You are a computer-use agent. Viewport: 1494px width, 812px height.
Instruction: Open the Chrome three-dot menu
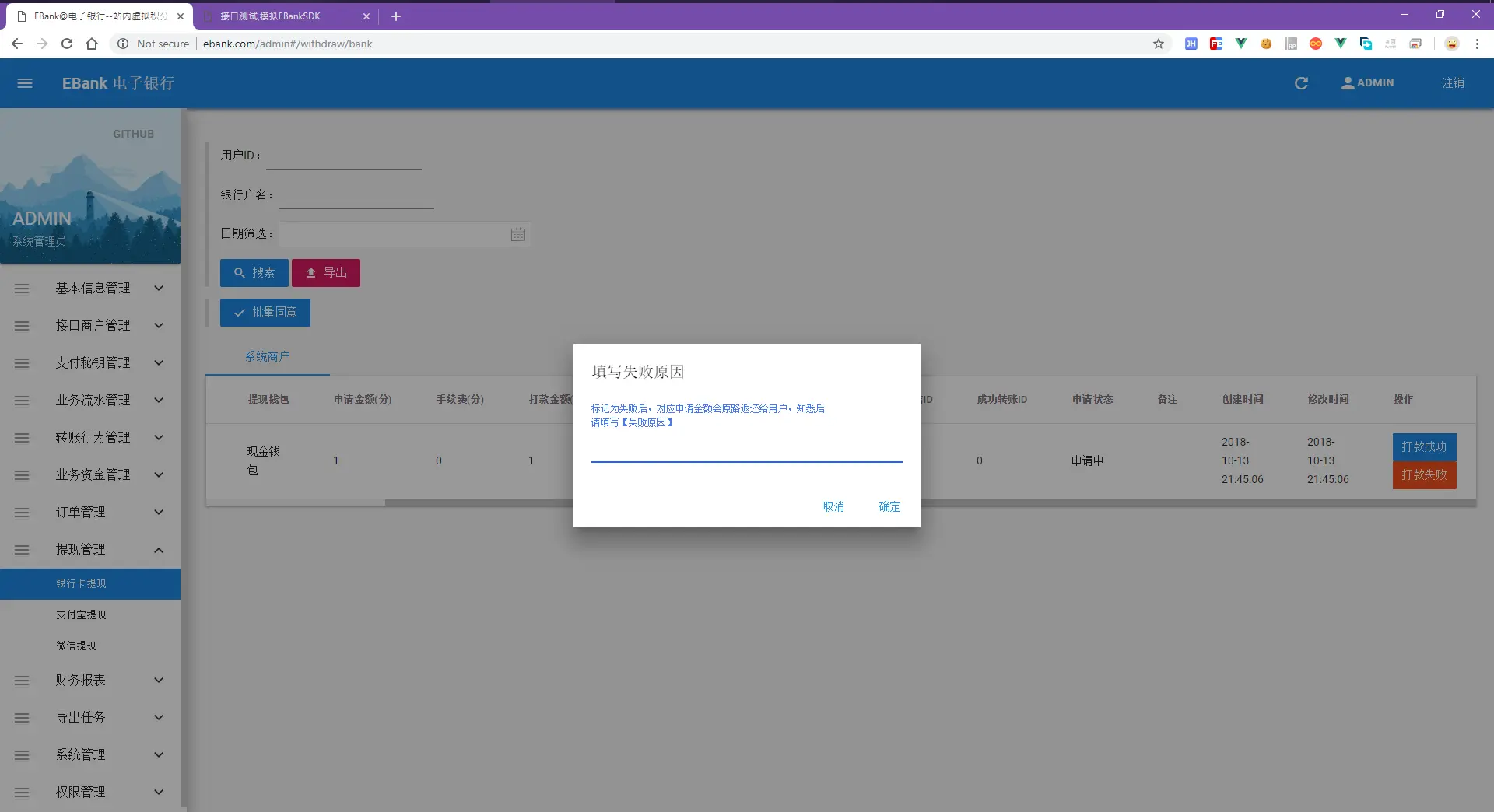[x=1477, y=44]
